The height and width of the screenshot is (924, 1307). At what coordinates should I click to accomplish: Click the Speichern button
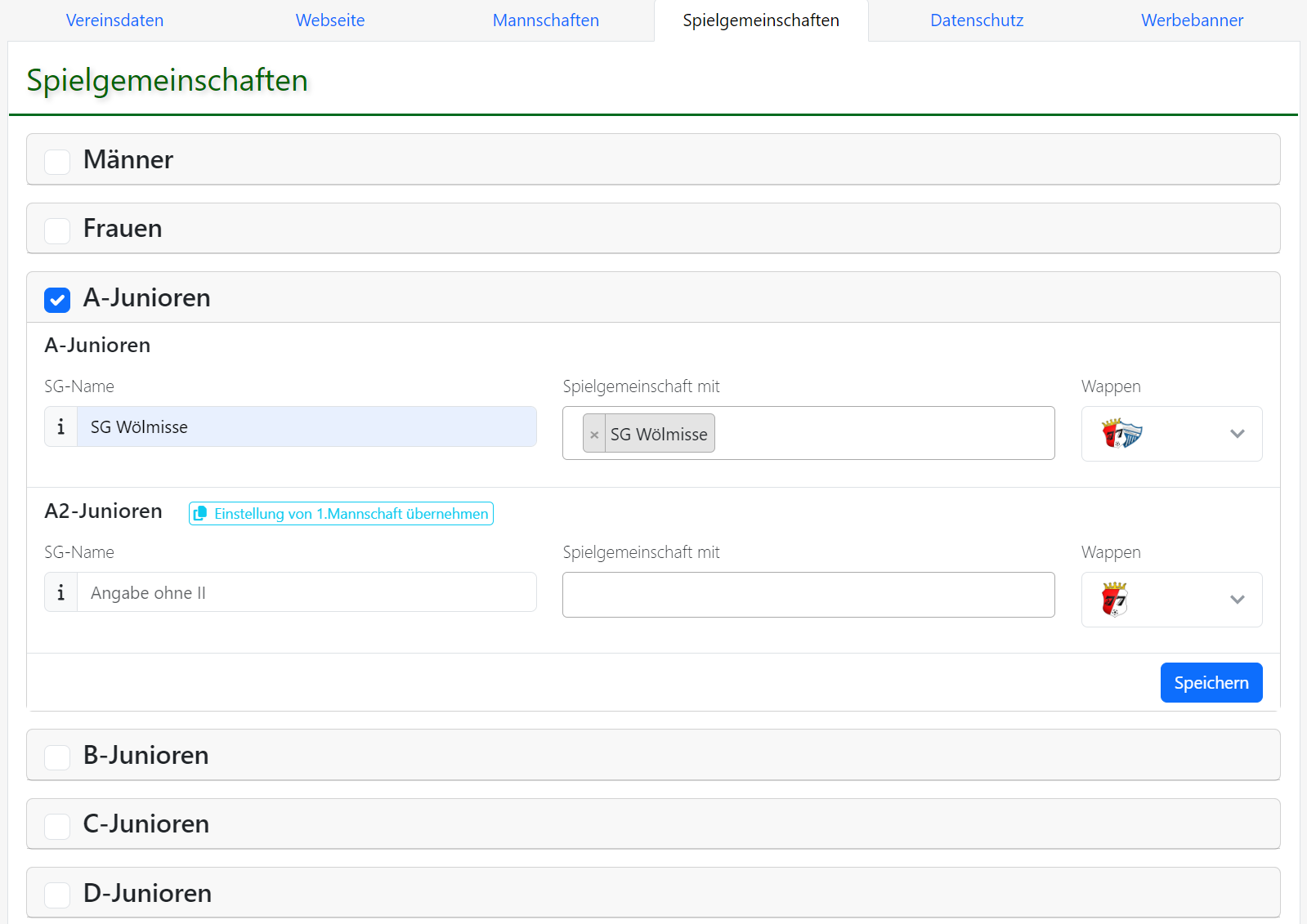click(1211, 682)
